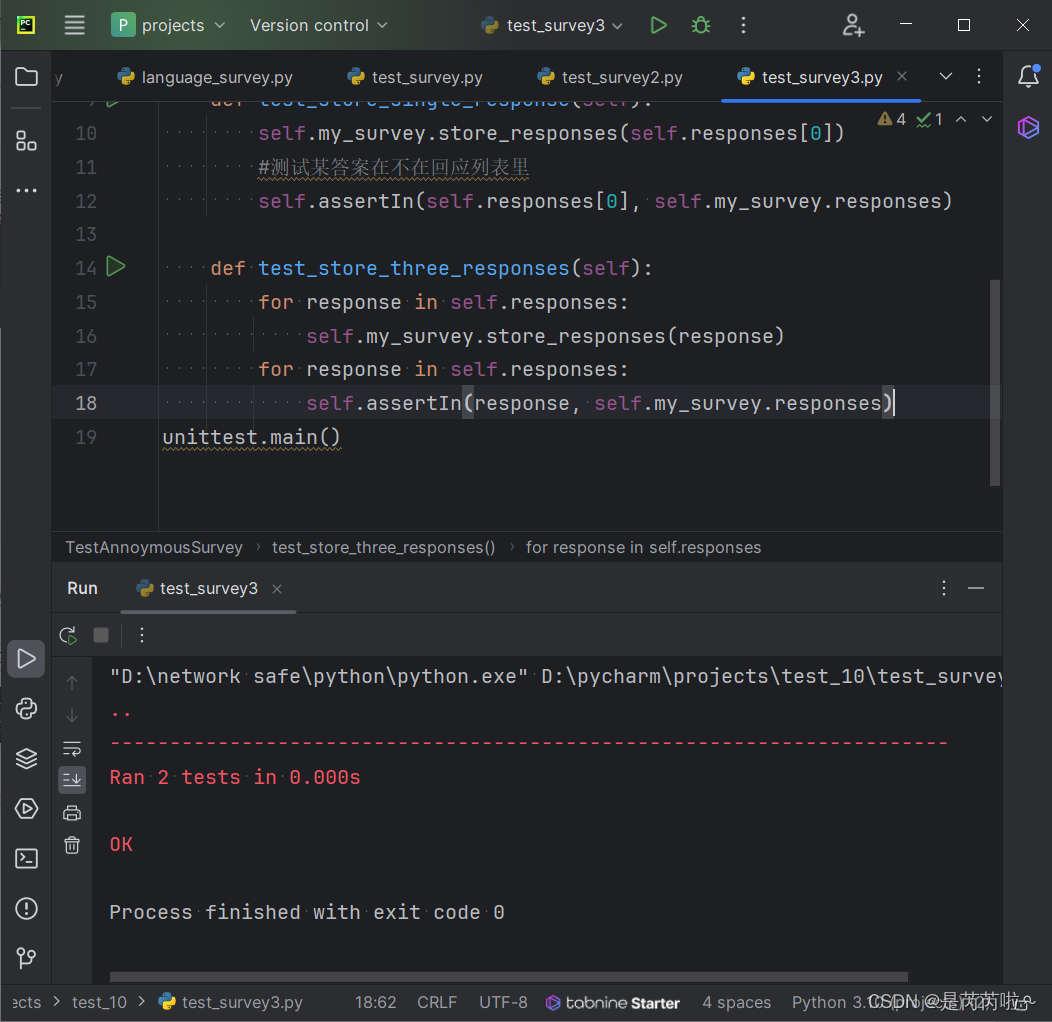Viewport: 1052px width, 1022px height.
Task: Click the test_store_three_responses() breadcrumb
Action: click(384, 547)
